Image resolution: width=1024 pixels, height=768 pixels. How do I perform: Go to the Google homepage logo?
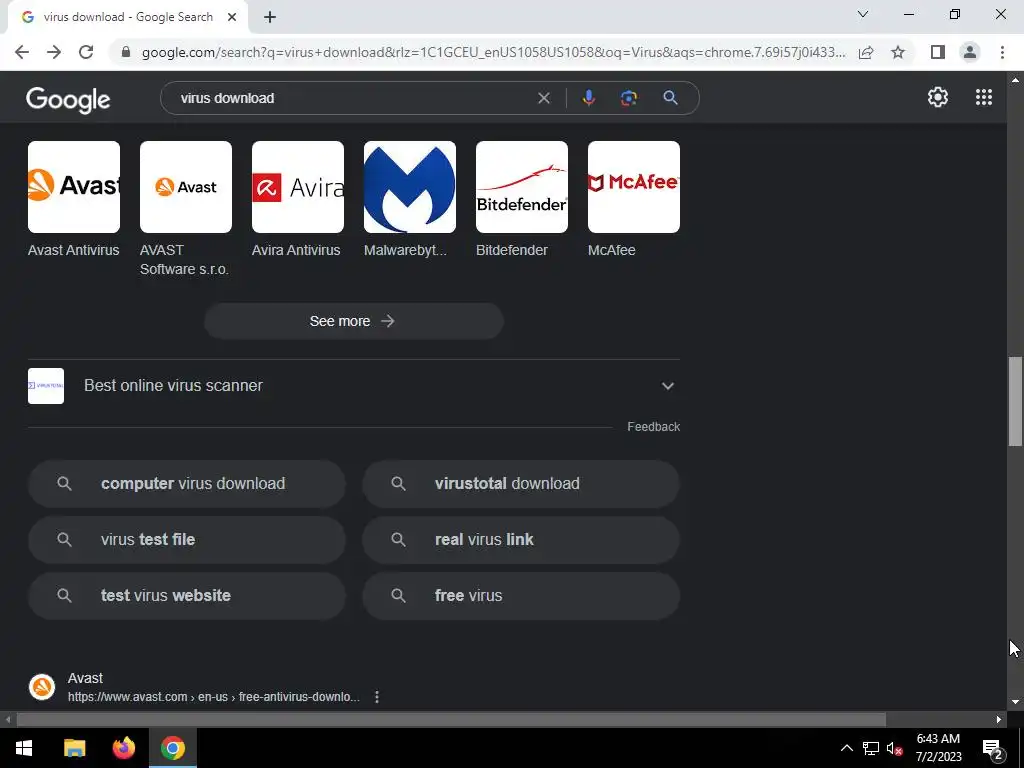(68, 99)
